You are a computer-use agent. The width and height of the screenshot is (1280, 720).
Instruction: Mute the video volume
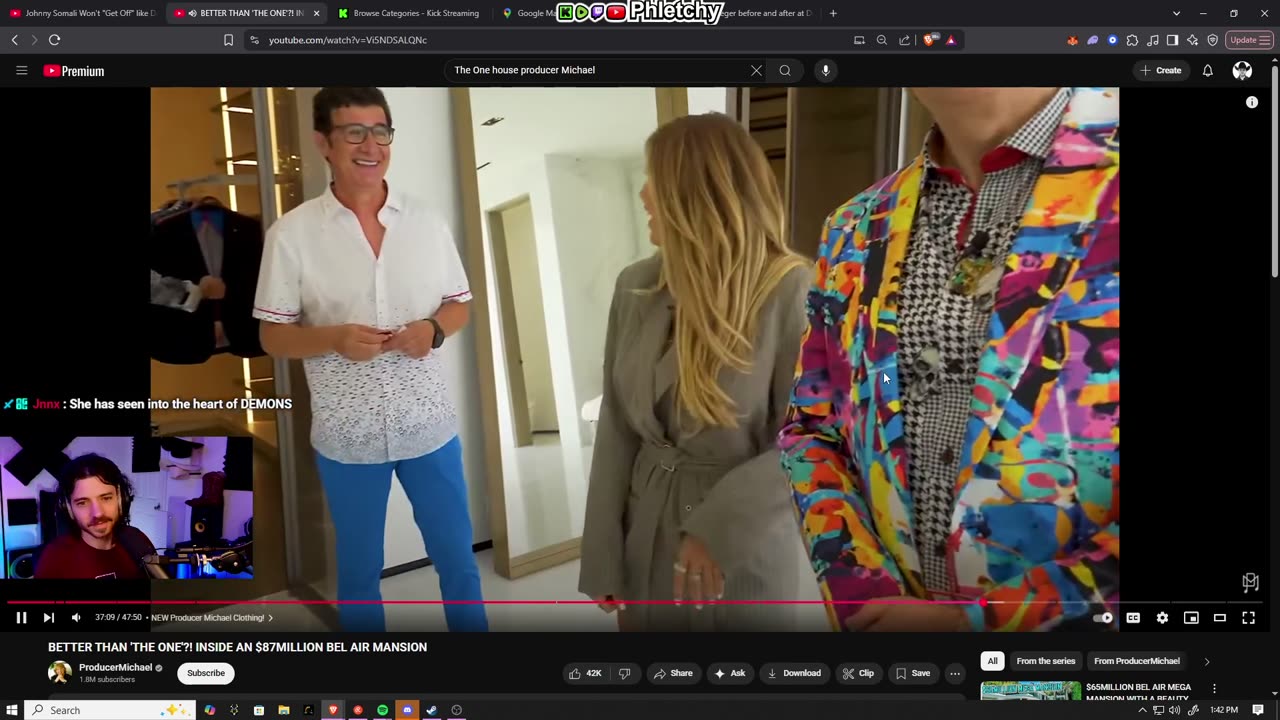[x=76, y=618]
